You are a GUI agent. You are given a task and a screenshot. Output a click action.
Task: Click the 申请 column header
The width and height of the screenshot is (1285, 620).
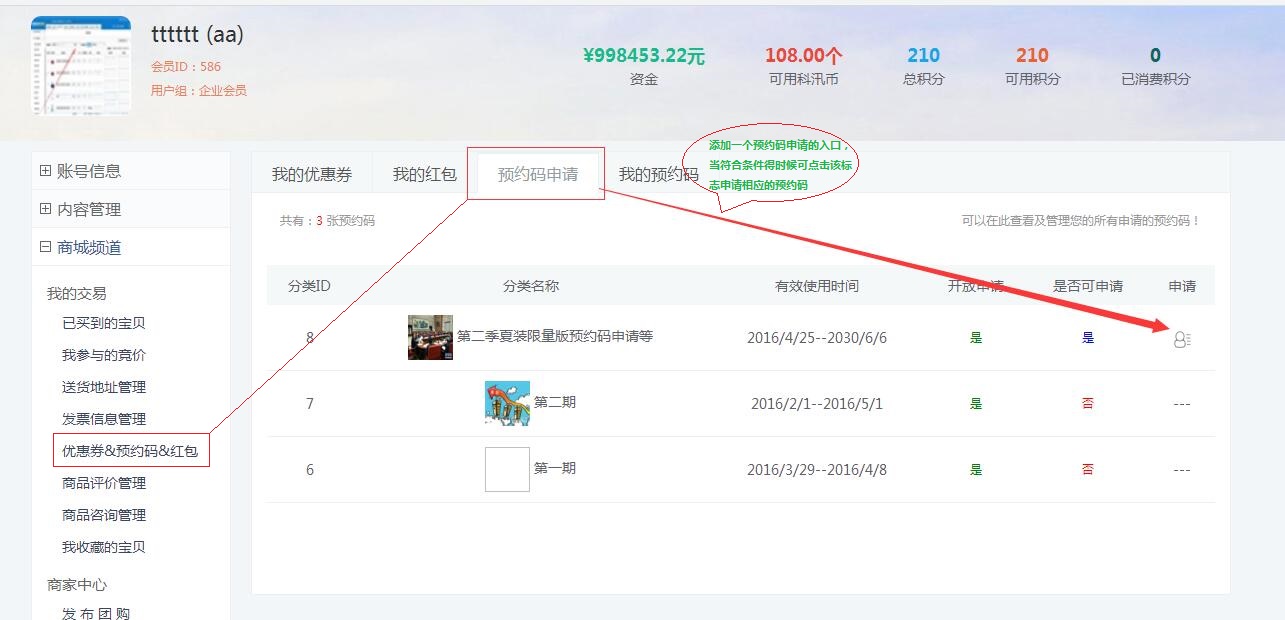(1182, 286)
